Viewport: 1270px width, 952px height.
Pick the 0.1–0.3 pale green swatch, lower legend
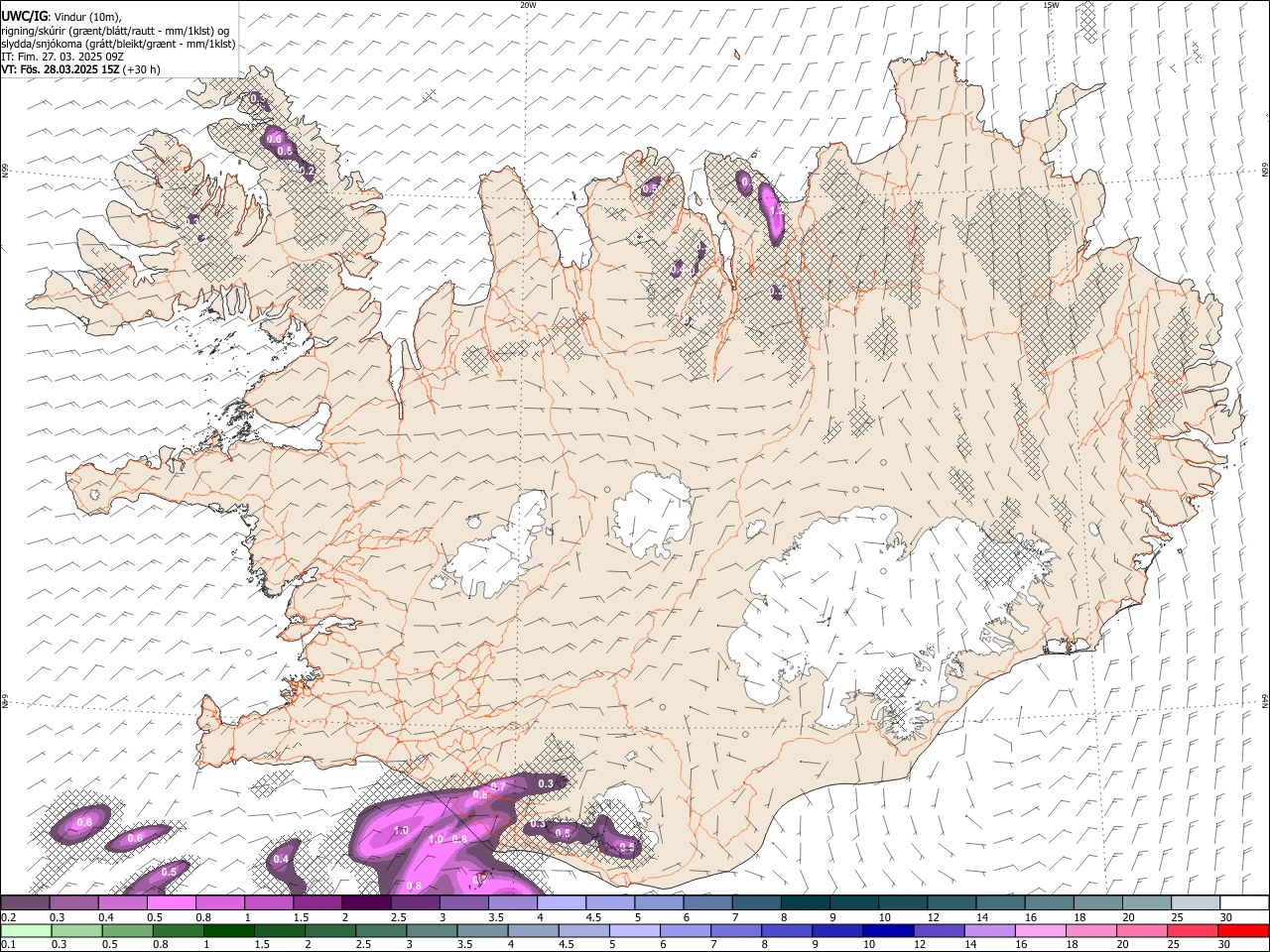pyautogui.click(x=26, y=930)
